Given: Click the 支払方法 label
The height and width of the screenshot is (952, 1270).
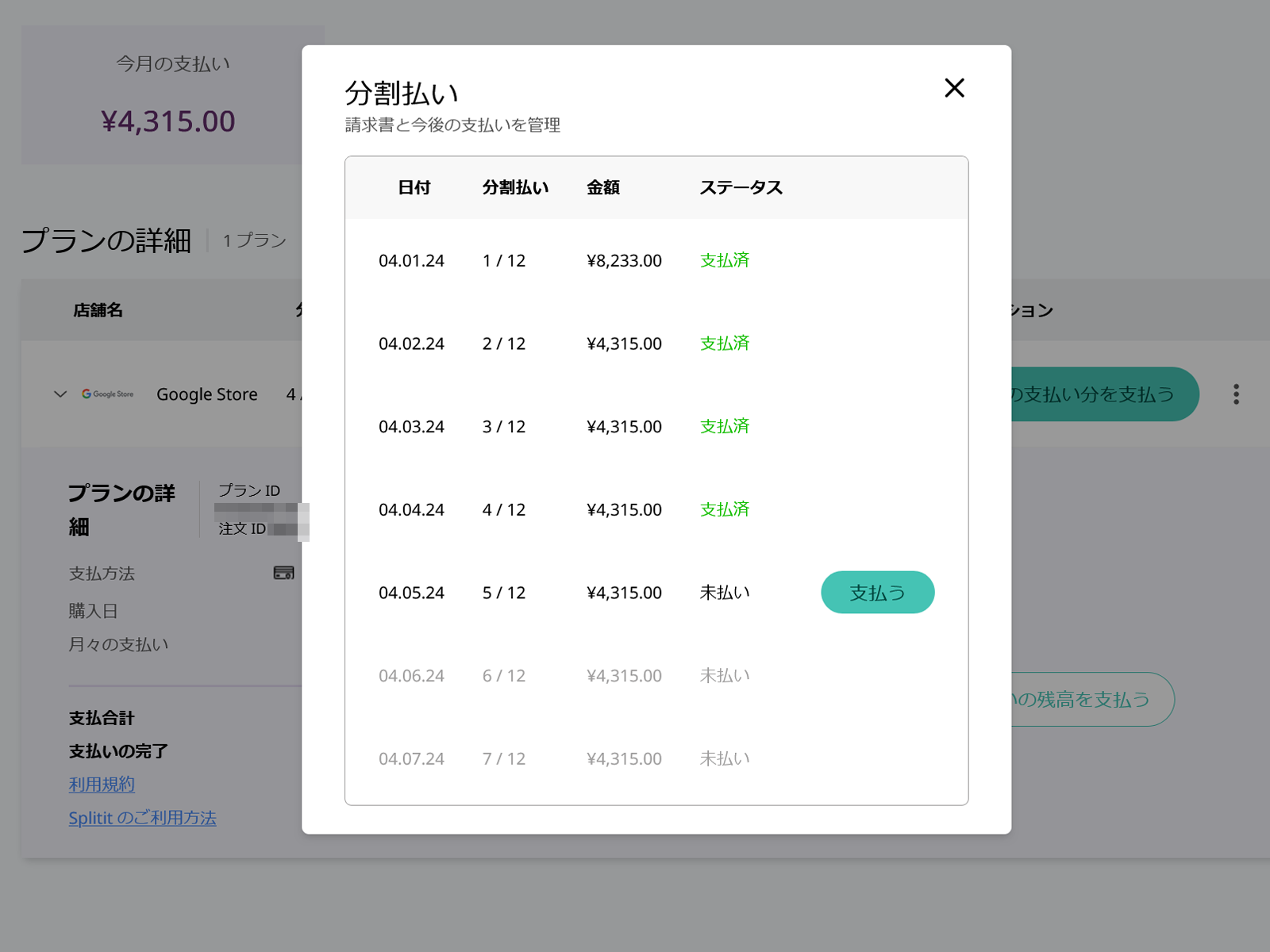Looking at the screenshot, I should (x=102, y=574).
